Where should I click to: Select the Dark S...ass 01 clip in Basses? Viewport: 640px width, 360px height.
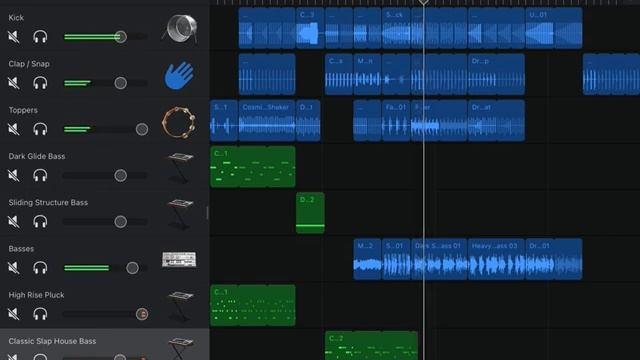tap(439, 259)
